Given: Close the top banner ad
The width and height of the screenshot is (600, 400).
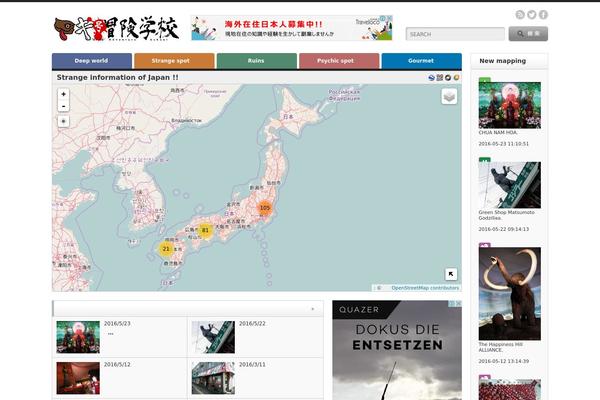Looking at the screenshot, I should tap(389, 18).
